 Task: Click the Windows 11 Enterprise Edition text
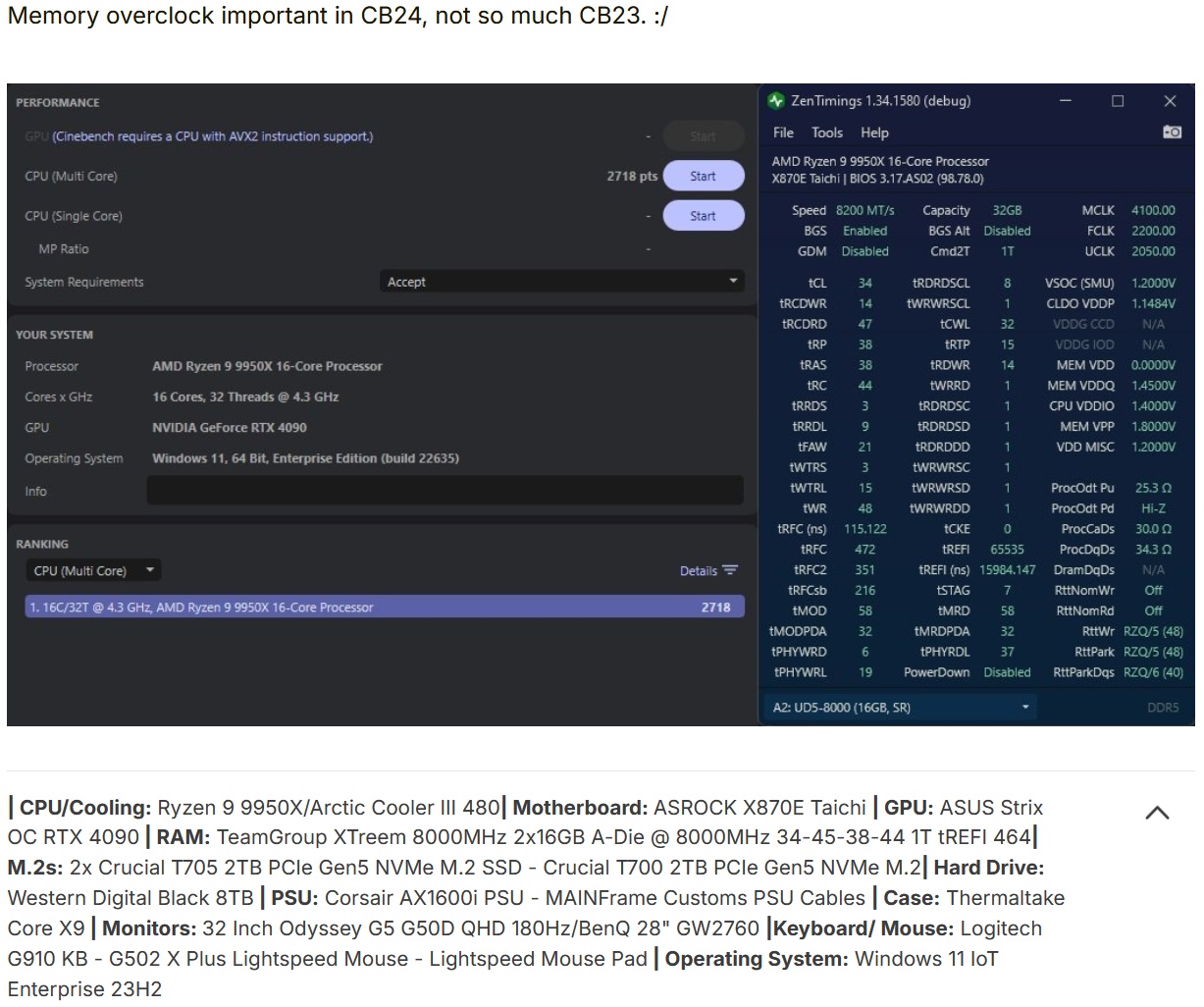point(305,458)
